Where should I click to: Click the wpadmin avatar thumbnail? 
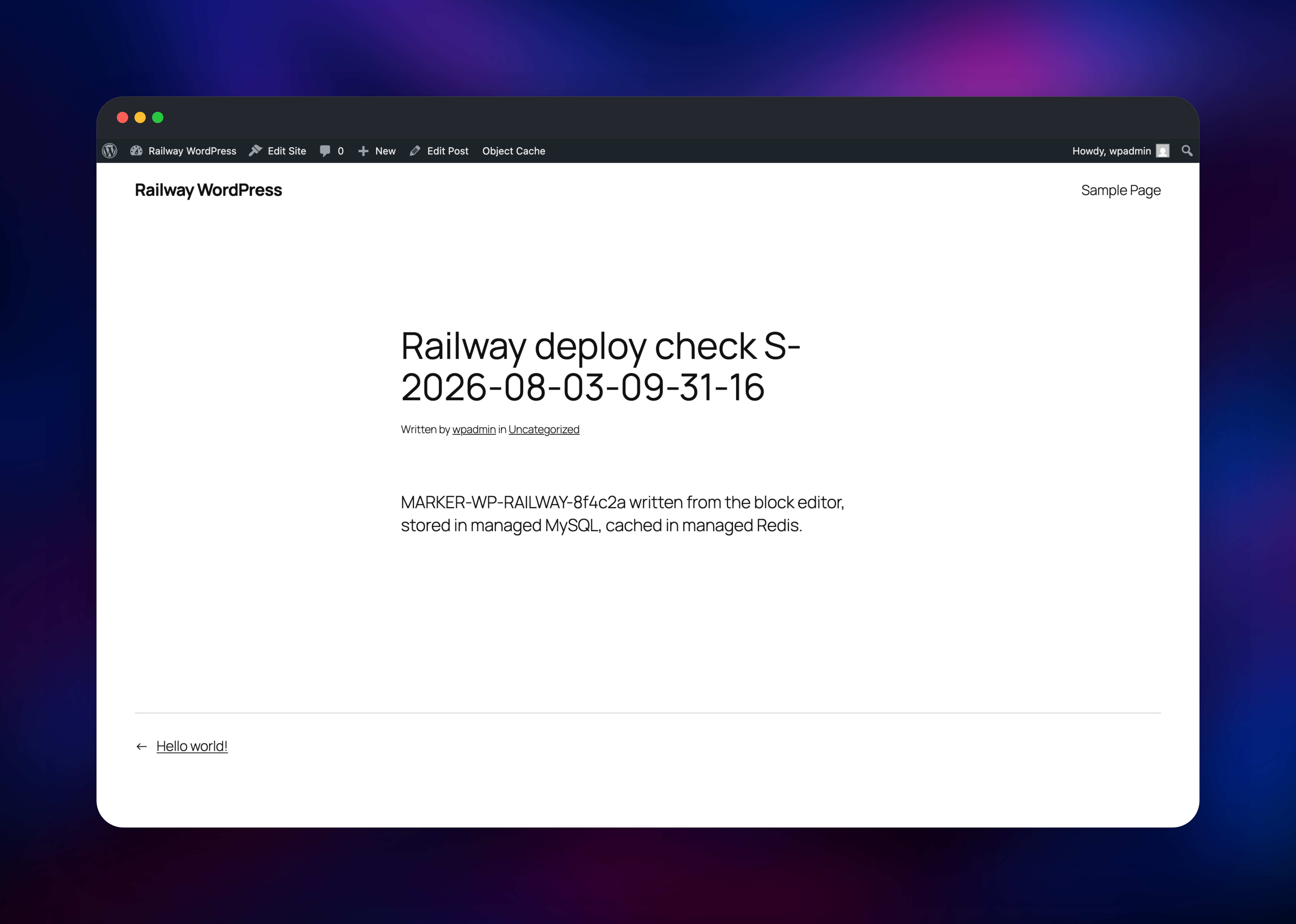click(x=1162, y=151)
